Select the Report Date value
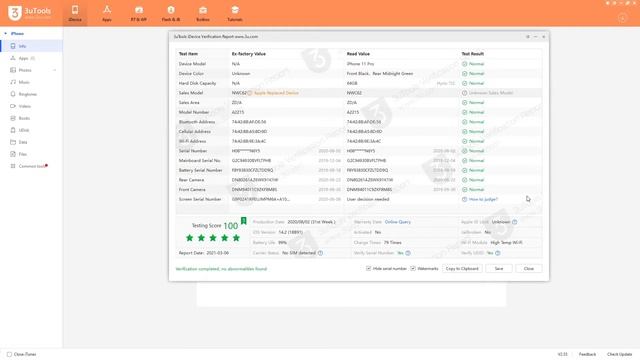 click(217, 253)
